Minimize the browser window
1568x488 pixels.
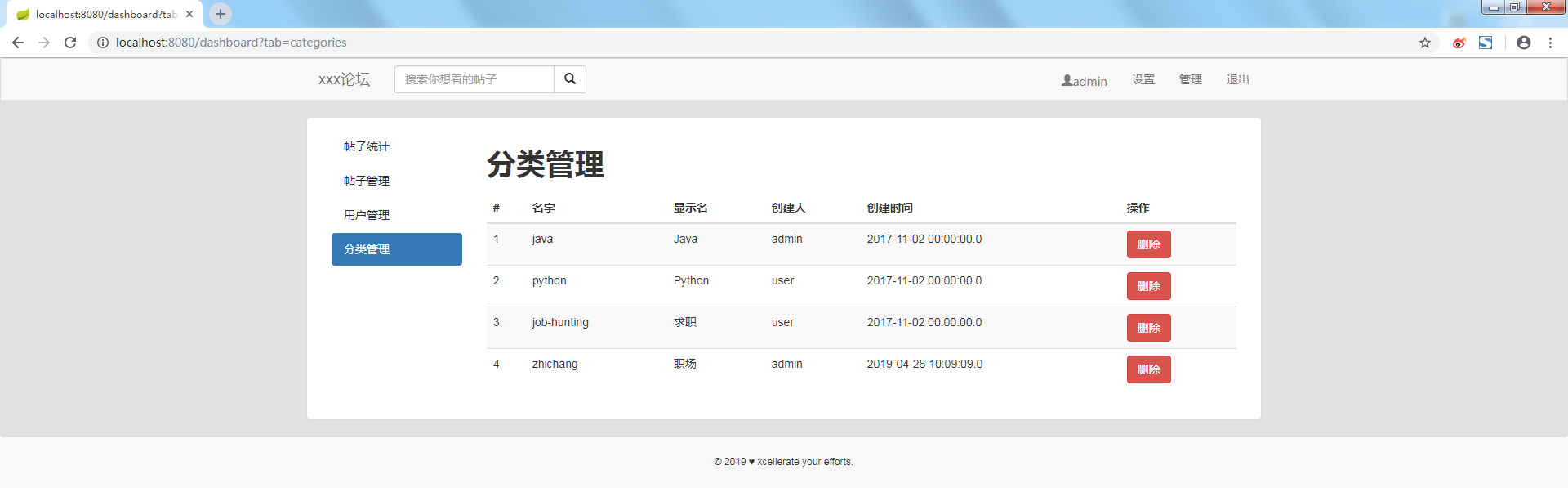pyautogui.click(x=1493, y=7)
